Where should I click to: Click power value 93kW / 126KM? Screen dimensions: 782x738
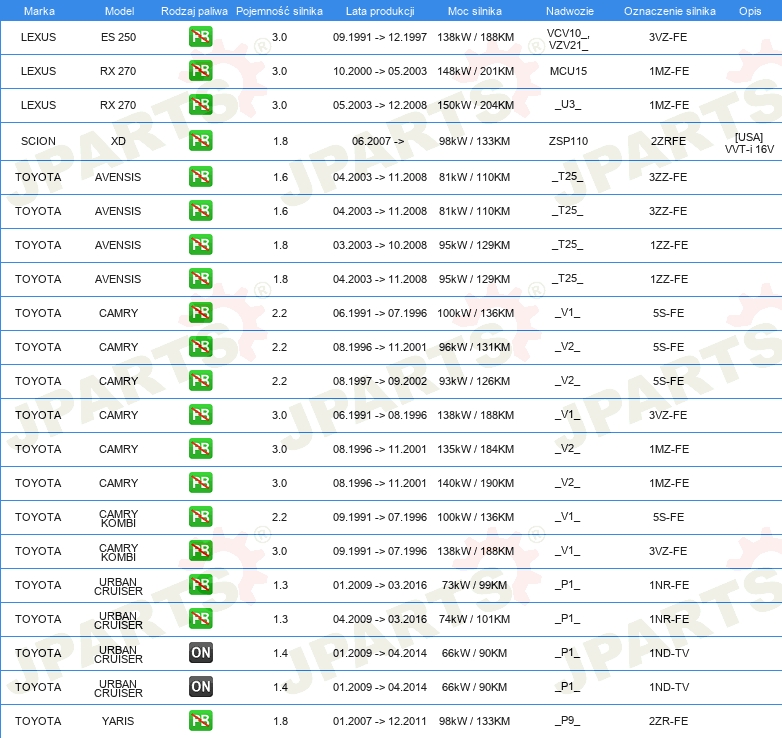(x=474, y=381)
